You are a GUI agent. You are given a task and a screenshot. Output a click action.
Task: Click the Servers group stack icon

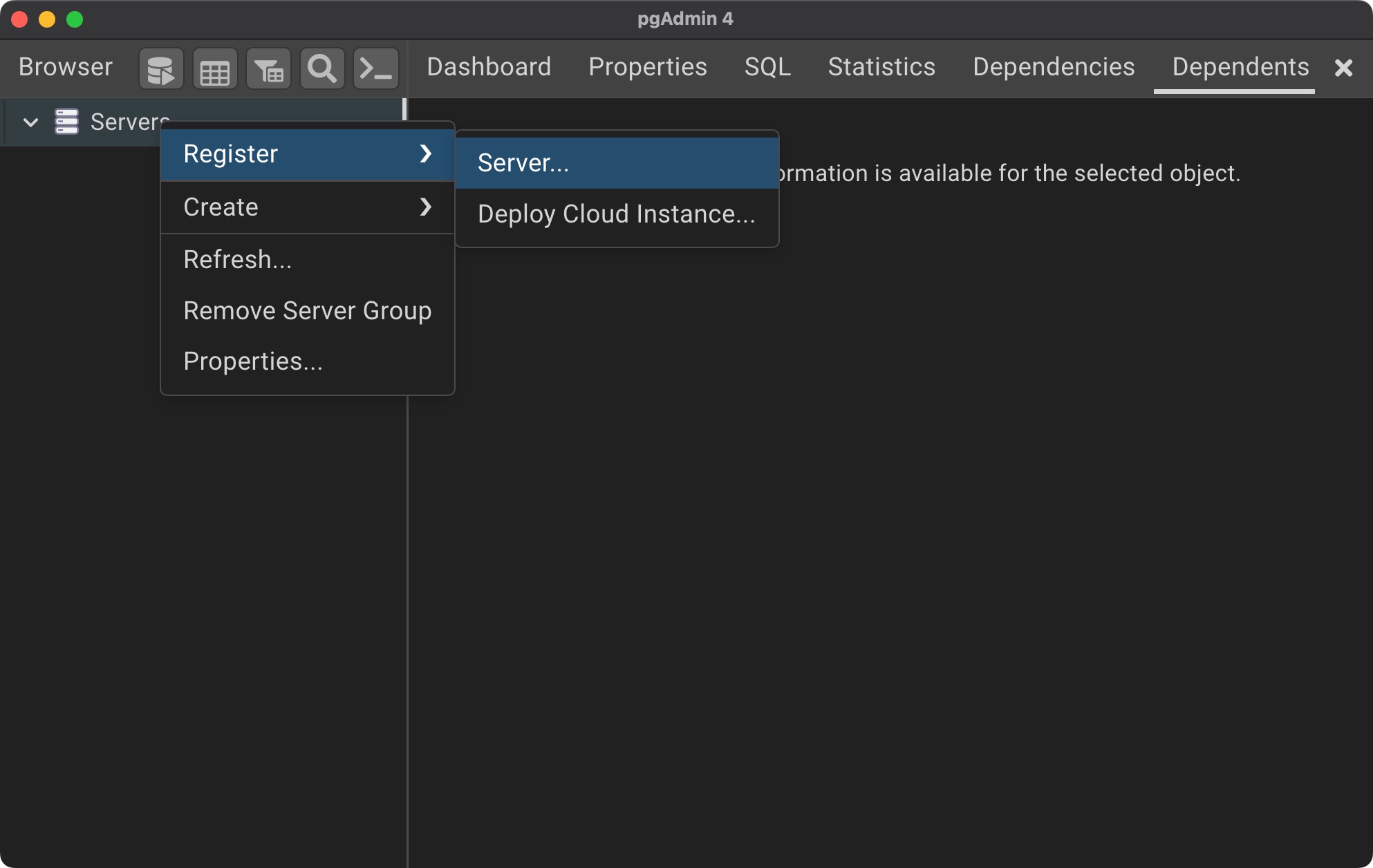(67, 122)
